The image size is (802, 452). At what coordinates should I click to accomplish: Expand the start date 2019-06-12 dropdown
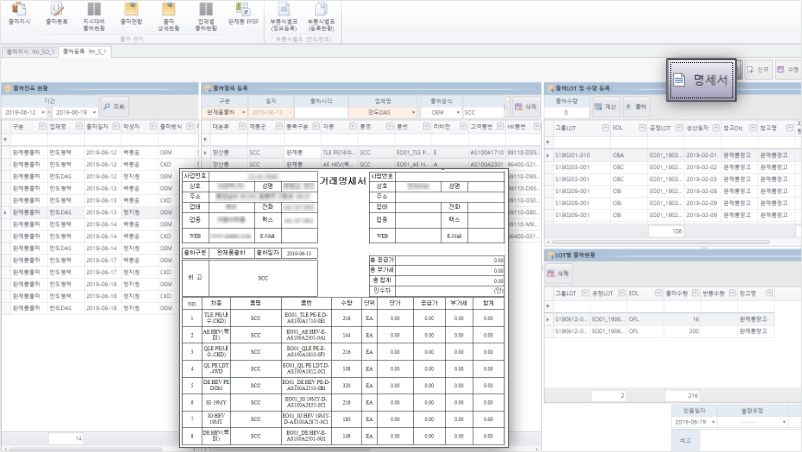tap(43, 112)
